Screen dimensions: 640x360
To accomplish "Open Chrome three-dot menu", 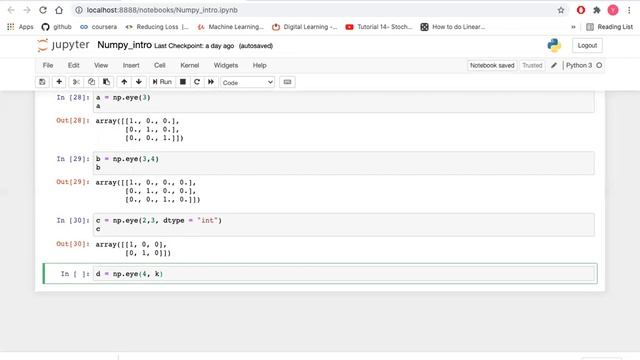I will point(629,10).
